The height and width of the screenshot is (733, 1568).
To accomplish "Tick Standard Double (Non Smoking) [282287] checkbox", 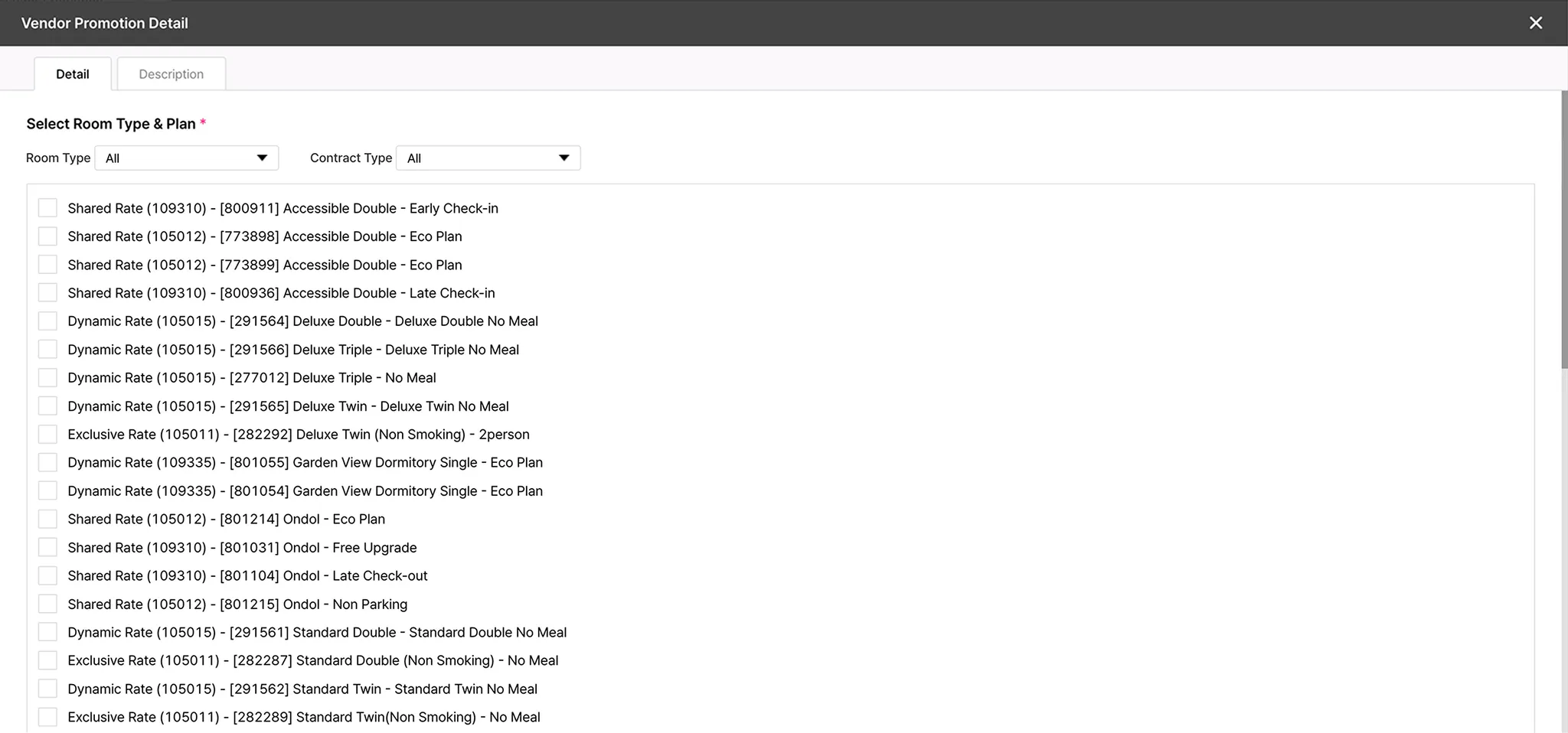I will pyautogui.click(x=47, y=661).
